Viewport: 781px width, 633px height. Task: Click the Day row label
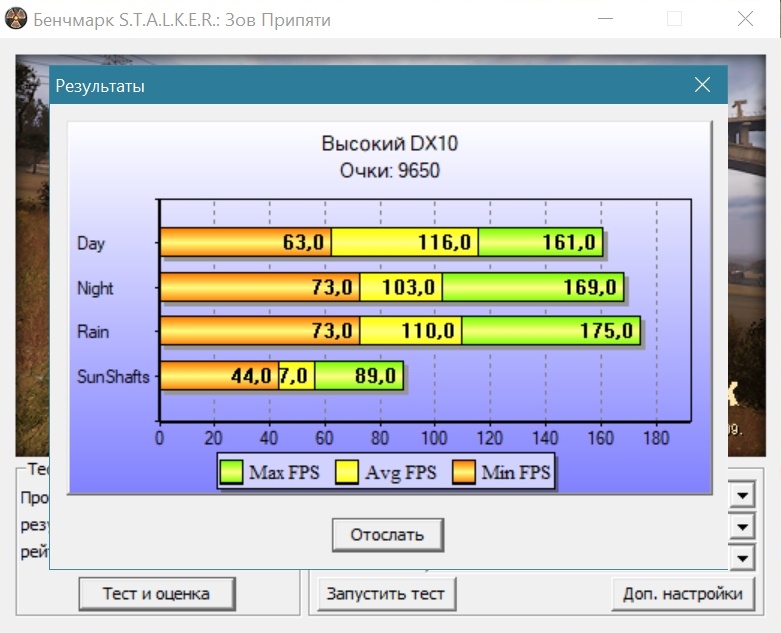coord(91,244)
